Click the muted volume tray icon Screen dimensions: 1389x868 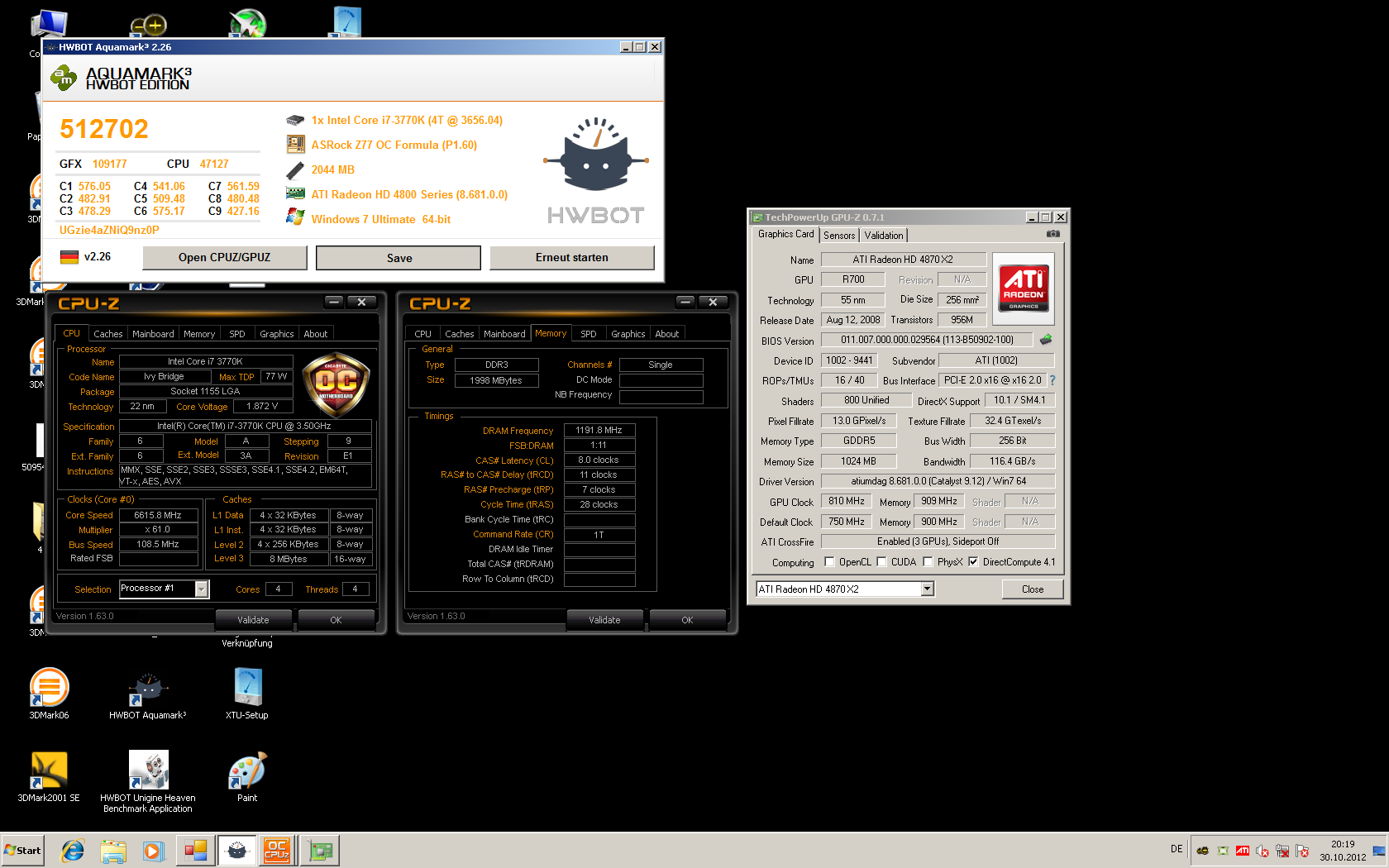(1263, 851)
